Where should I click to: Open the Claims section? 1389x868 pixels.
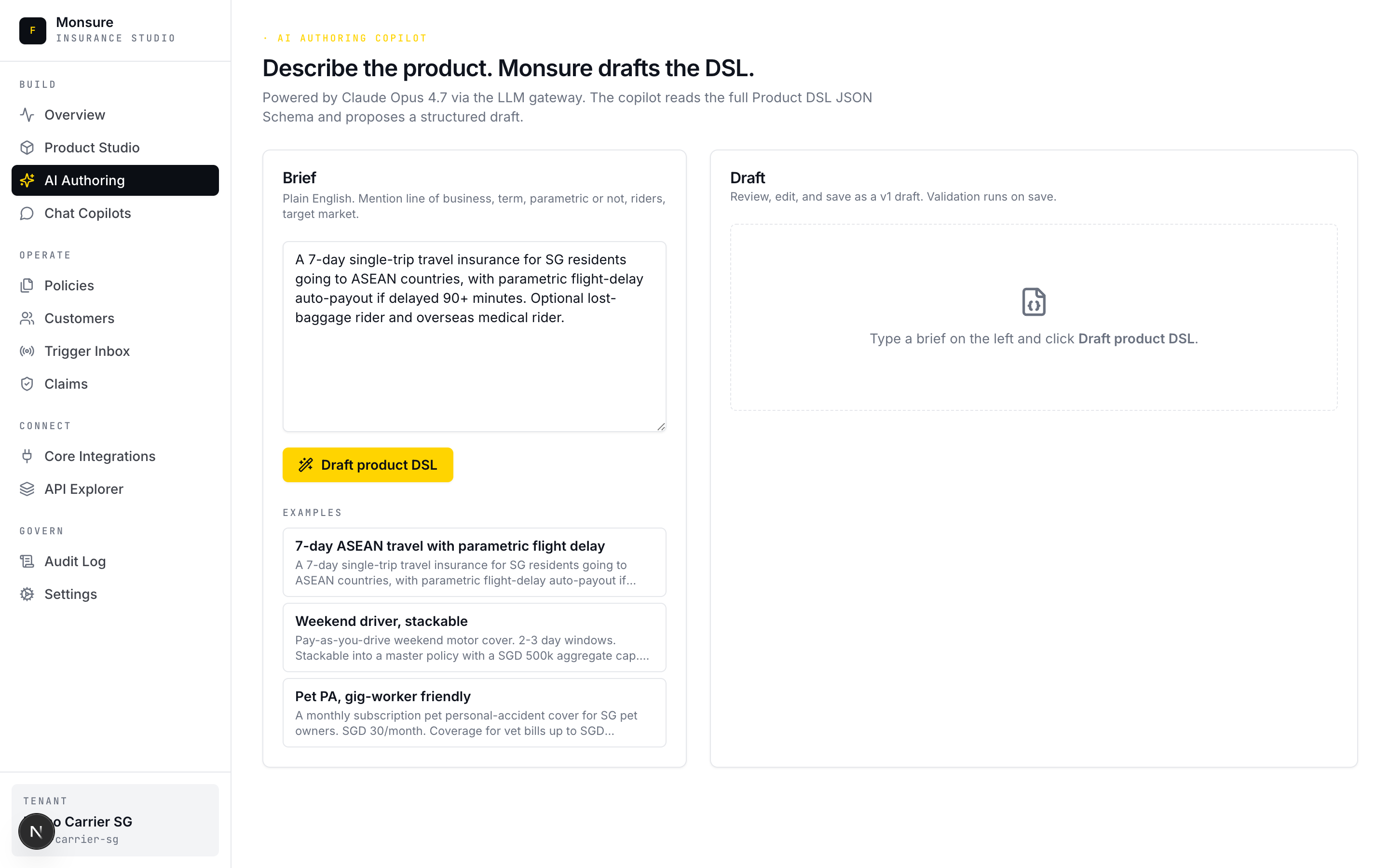pos(66,383)
